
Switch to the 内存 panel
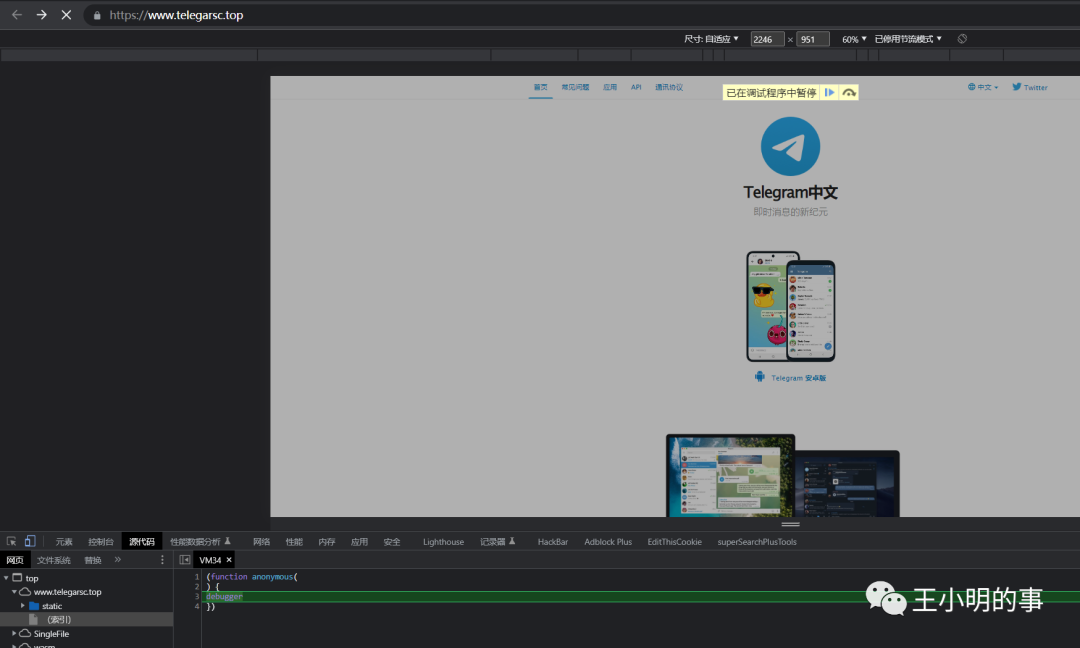pos(326,542)
